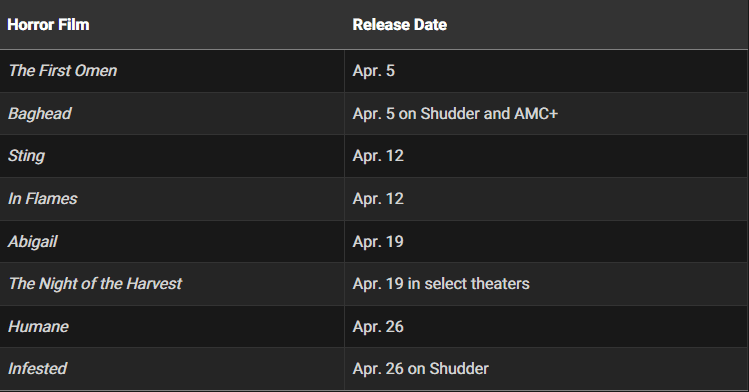
Task: Click the Sting film title
Action: [26, 156]
